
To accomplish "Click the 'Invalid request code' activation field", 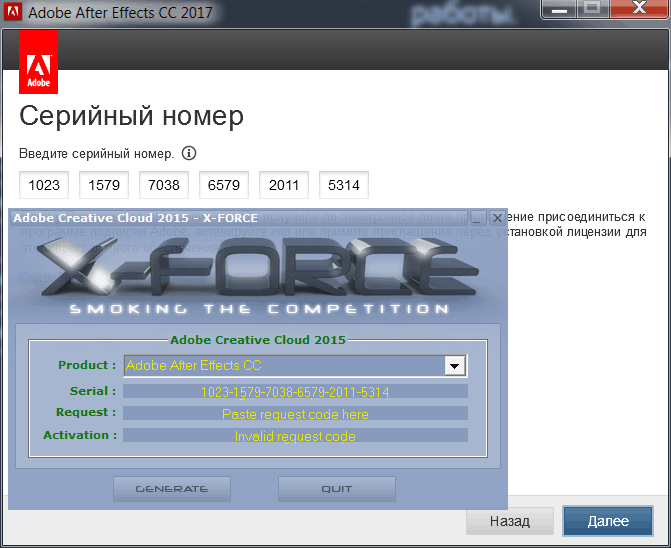I will pos(295,435).
